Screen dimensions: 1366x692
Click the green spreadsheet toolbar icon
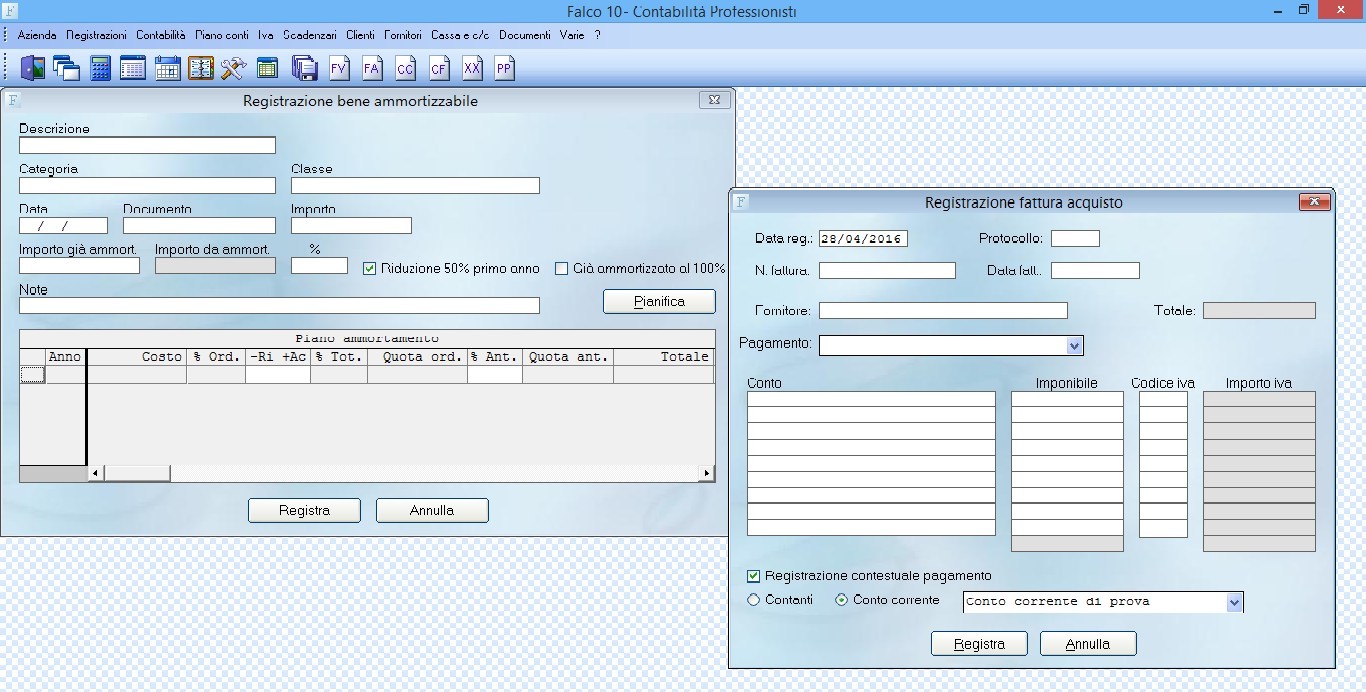(267, 68)
